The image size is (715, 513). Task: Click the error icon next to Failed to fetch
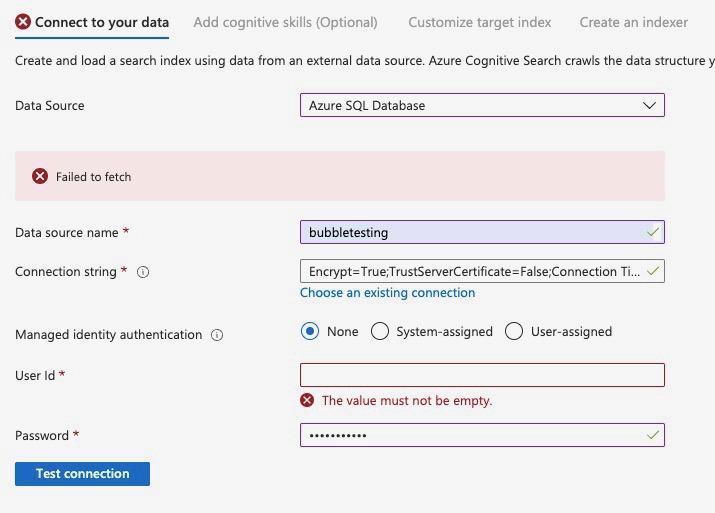coord(40,176)
